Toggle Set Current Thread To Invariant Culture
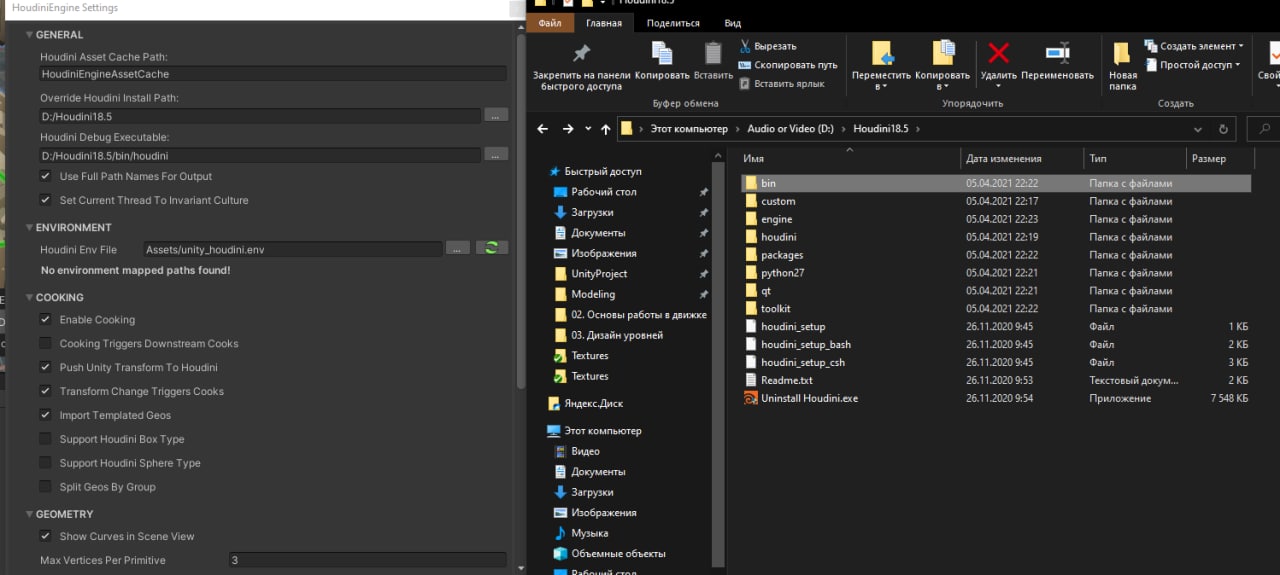The width and height of the screenshot is (1280, 575). 45,200
